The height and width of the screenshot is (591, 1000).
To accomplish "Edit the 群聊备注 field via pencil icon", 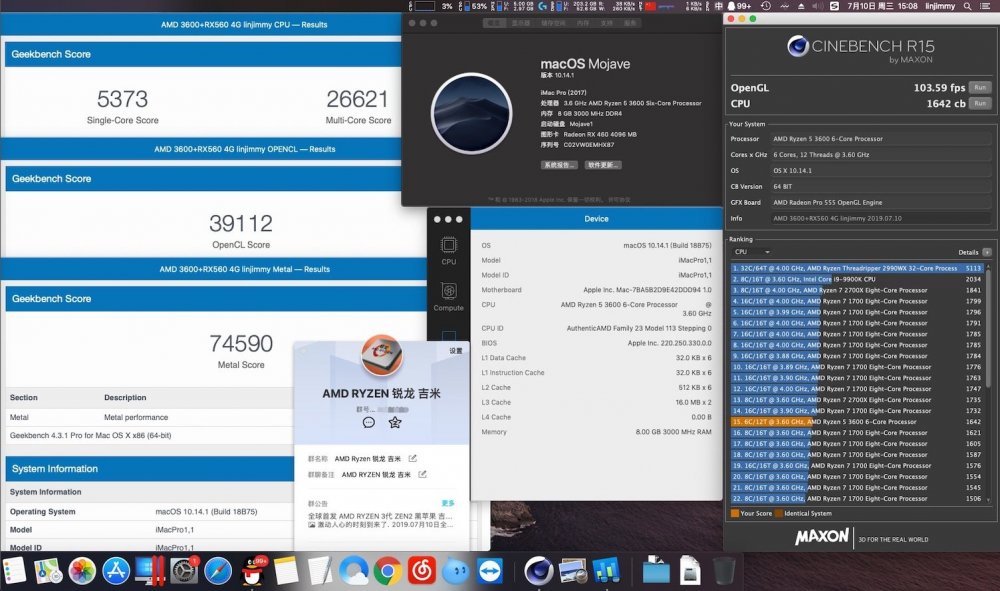I will coord(422,474).
